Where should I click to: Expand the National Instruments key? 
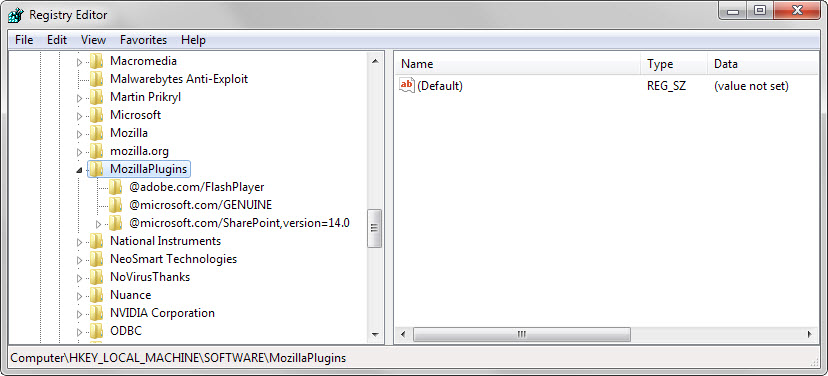tap(80, 242)
